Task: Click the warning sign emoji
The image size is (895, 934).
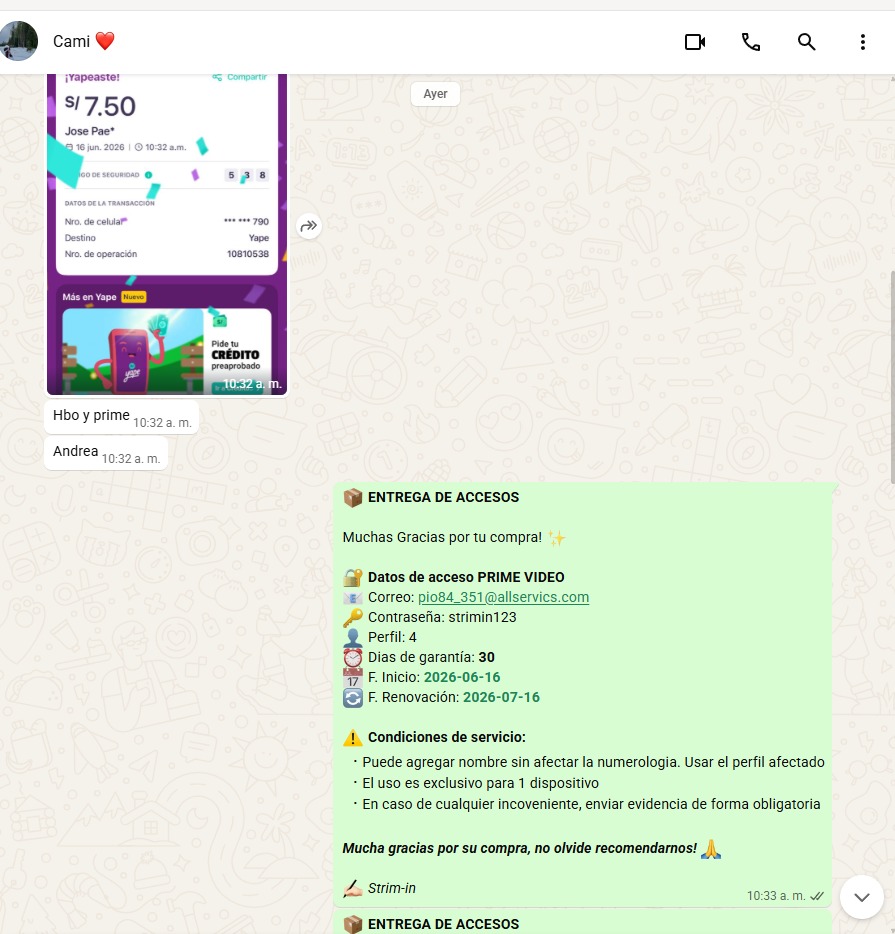Action: pos(353,737)
